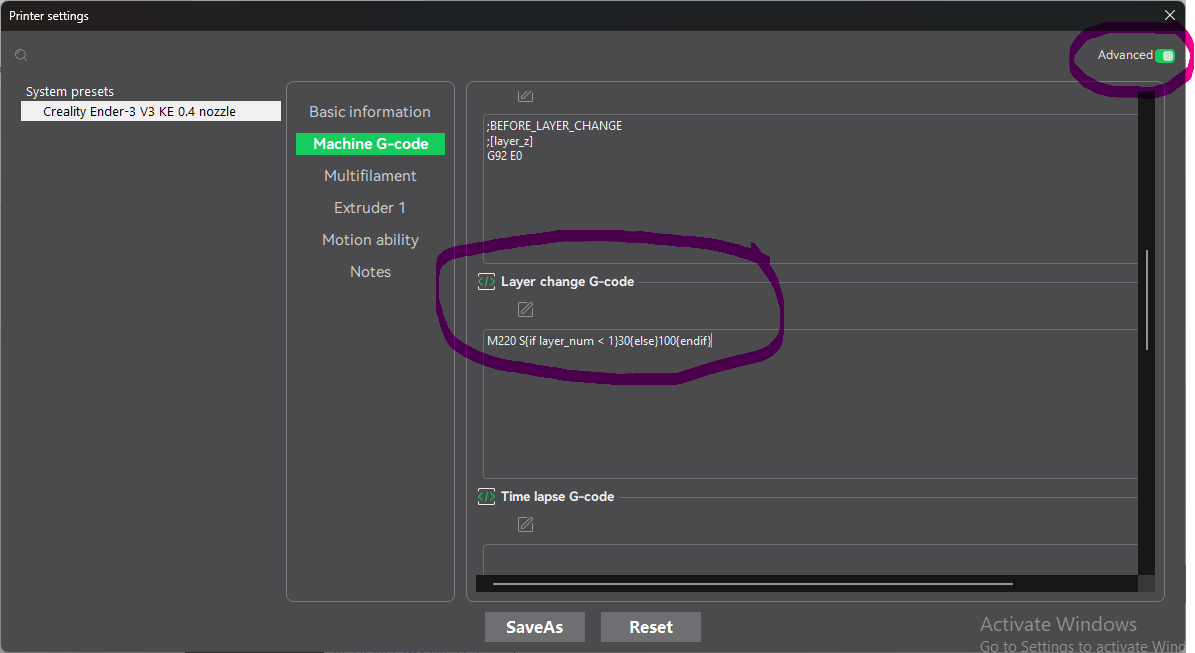Go to the Extruder 1 tab
1195x653 pixels.
point(370,208)
